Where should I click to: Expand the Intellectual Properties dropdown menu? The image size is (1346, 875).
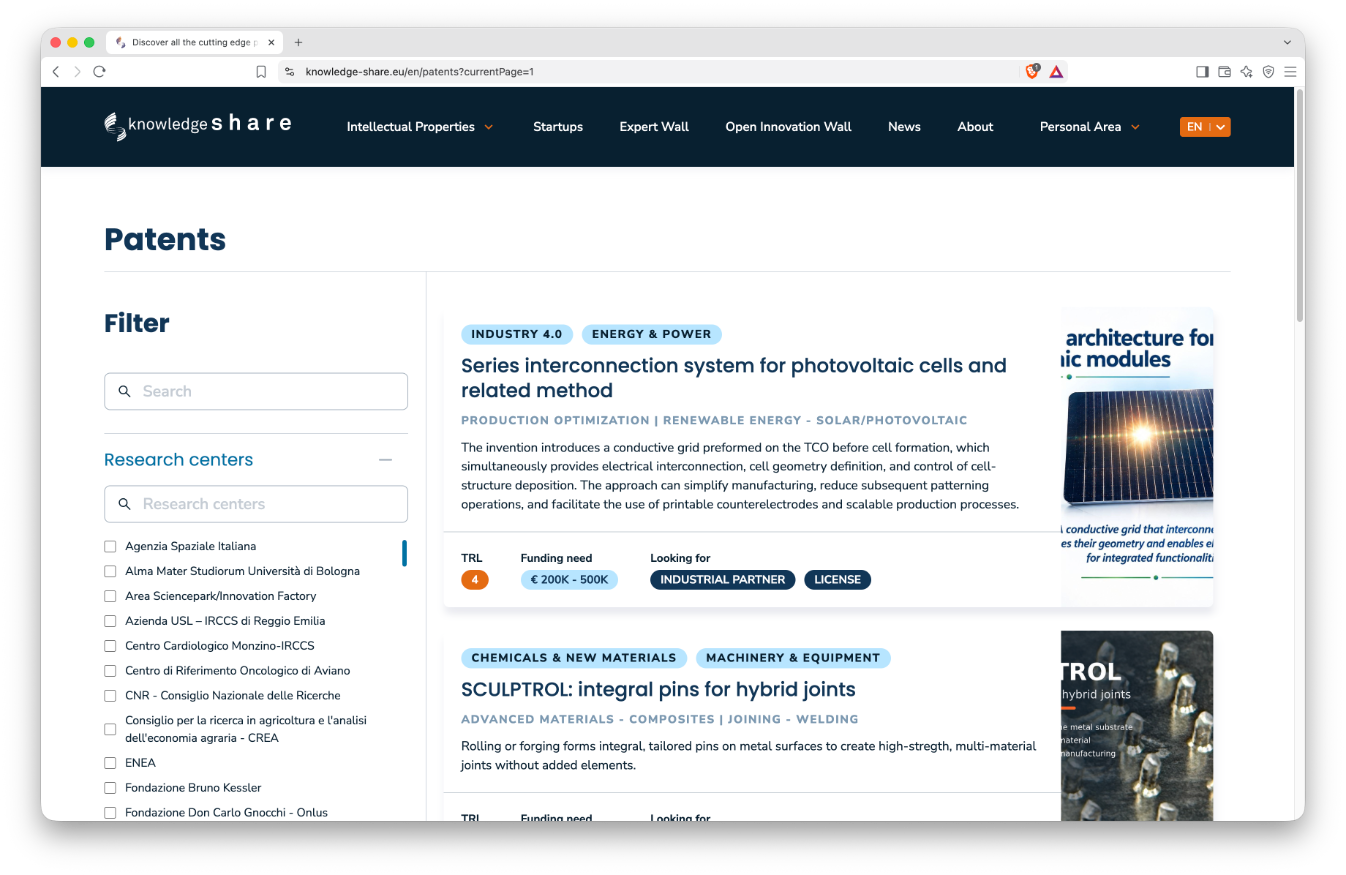pyautogui.click(x=420, y=127)
